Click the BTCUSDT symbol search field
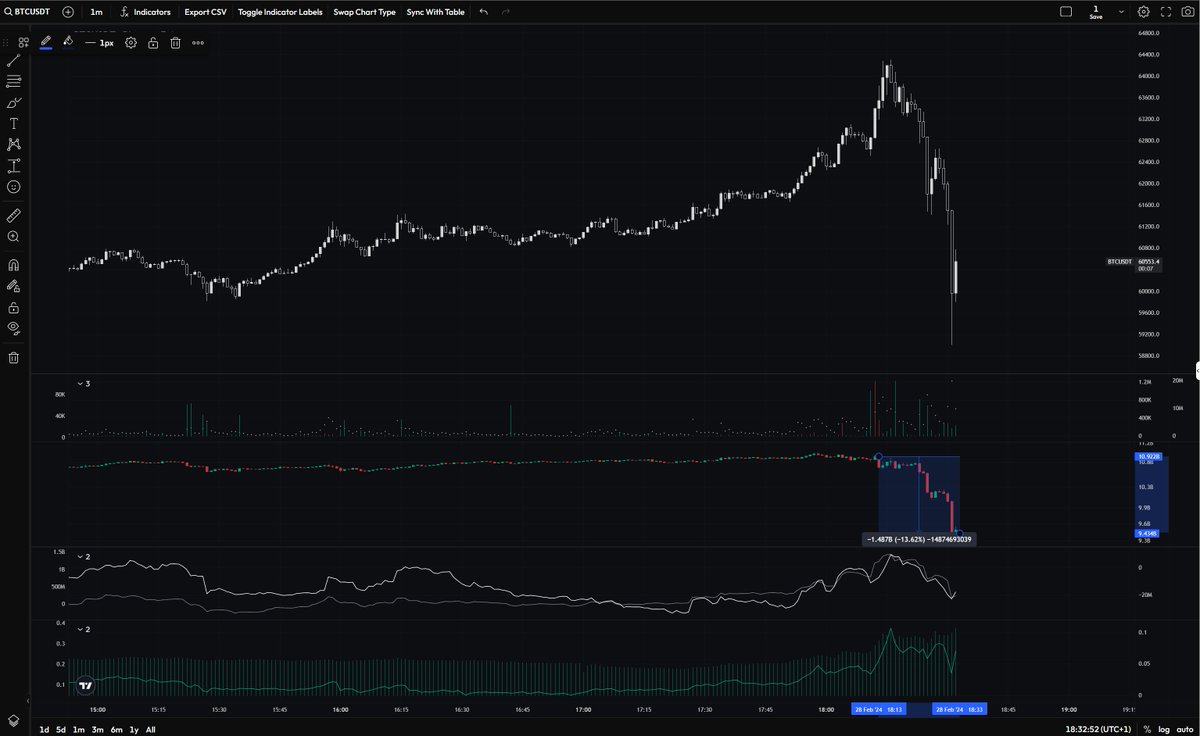The width and height of the screenshot is (1200, 736). click(x=30, y=12)
